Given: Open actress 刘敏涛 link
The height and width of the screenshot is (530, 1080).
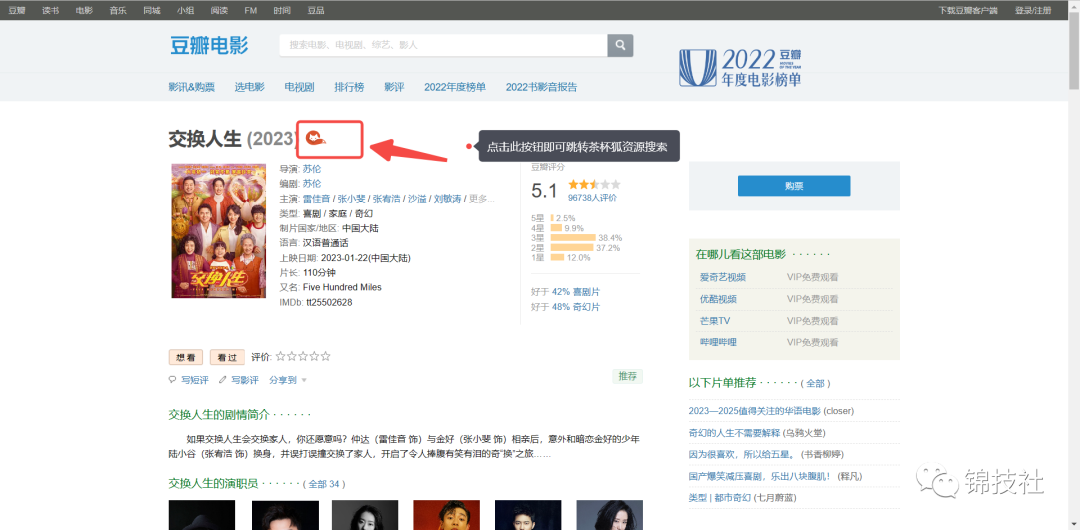Looking at the screenshot, I should coord(447,198).
